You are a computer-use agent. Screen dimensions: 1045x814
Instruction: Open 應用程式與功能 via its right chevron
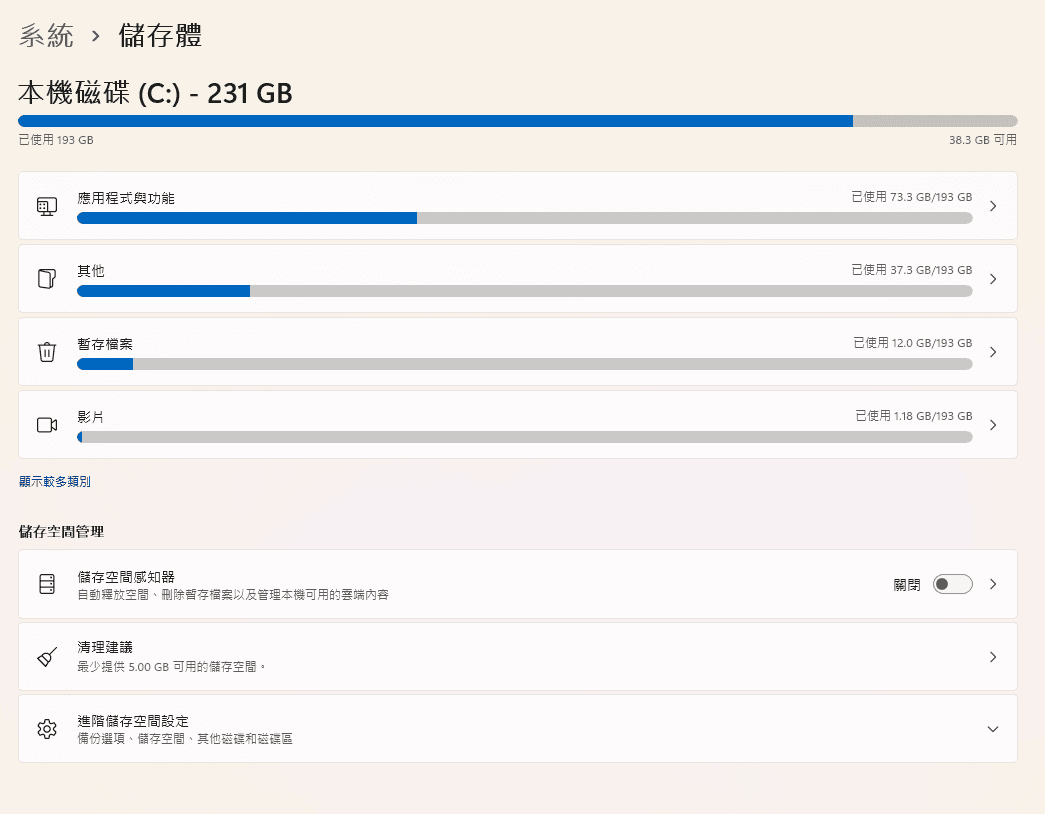992,206
